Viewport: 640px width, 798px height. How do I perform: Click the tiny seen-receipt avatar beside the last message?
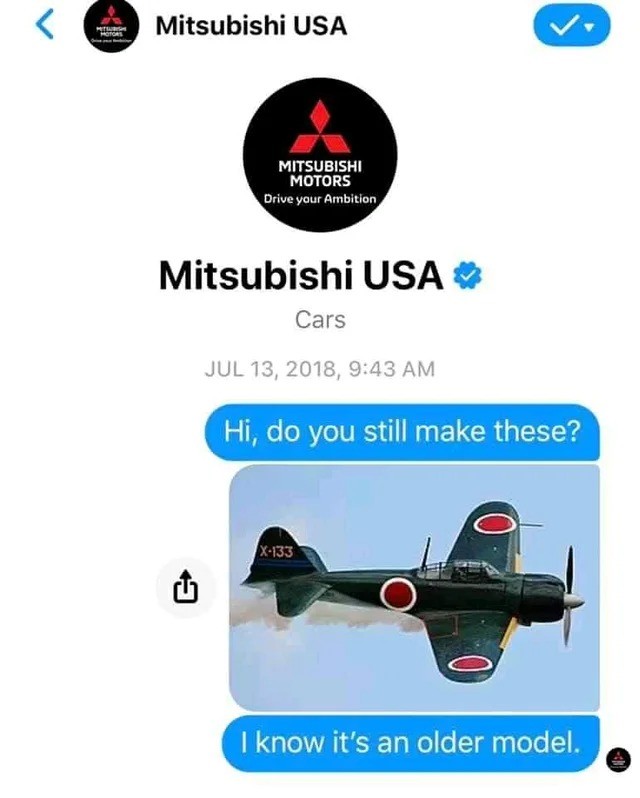click(x=619, y=760)
